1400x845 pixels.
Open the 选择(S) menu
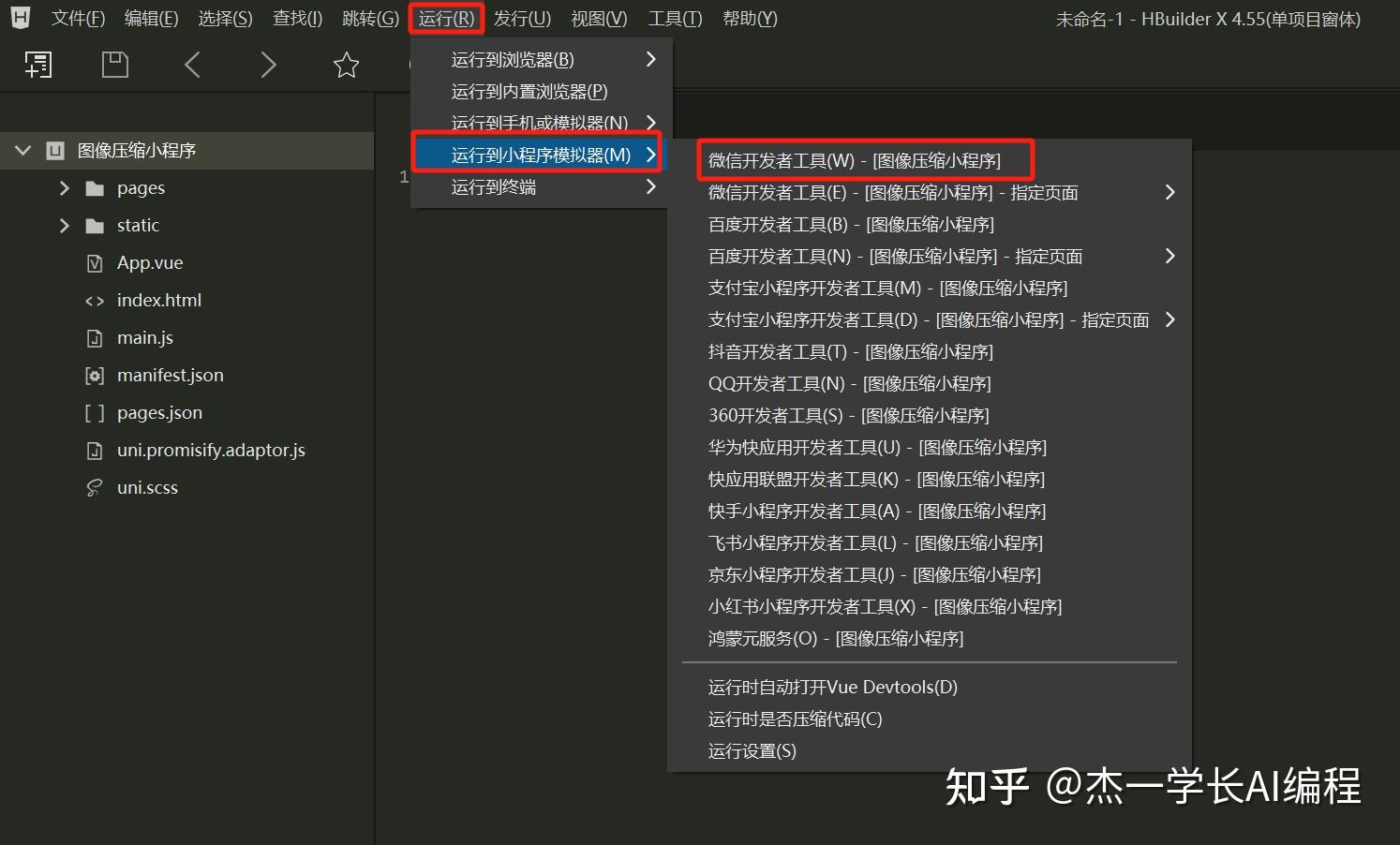click(225, 19)
